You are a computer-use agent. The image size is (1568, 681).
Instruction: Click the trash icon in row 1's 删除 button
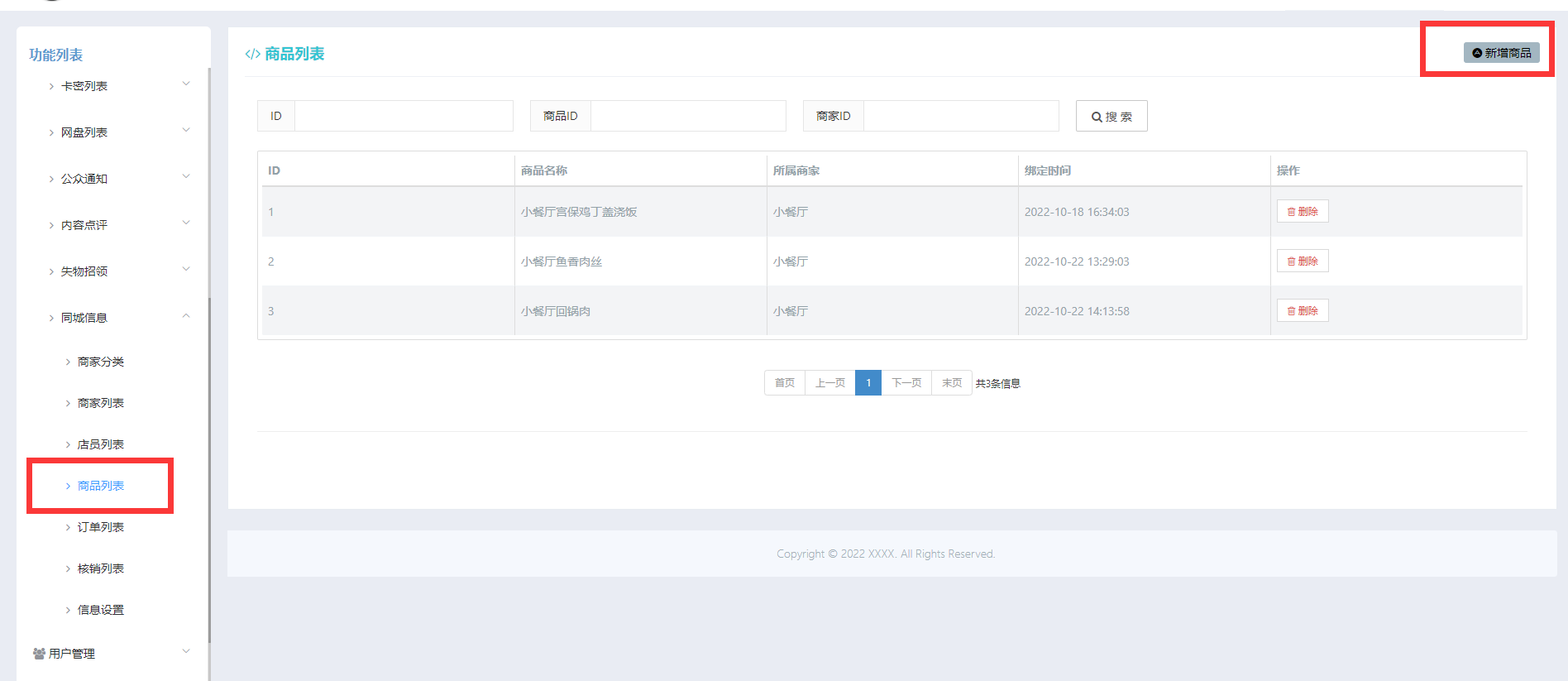pyautogui.click(x=1291, y=212)
